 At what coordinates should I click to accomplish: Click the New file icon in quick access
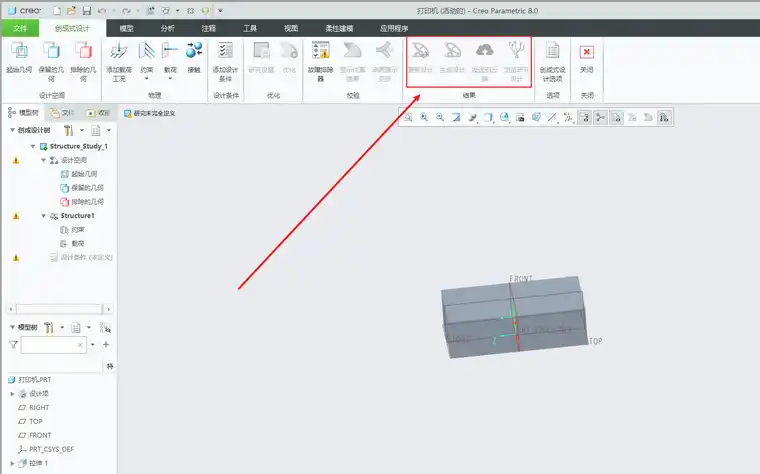coord(57,10)
